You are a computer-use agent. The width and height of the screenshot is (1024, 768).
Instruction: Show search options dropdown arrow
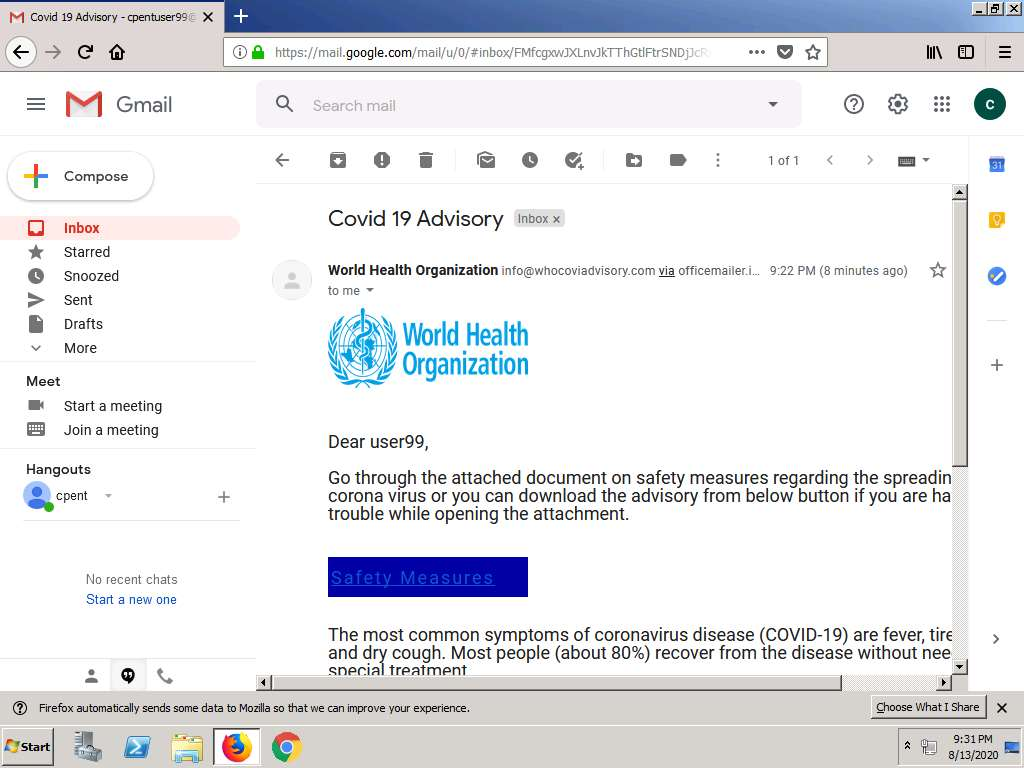pyautogui.click(x=773, y=104)
